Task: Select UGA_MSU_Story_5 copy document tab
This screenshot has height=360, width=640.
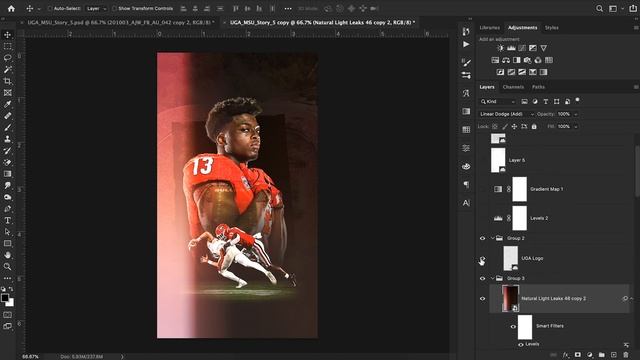Action: [x=322, y=22]
